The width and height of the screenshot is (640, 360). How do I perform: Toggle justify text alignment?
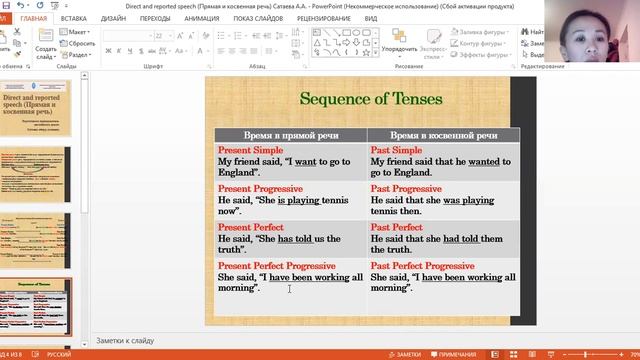tap(253, 51)
